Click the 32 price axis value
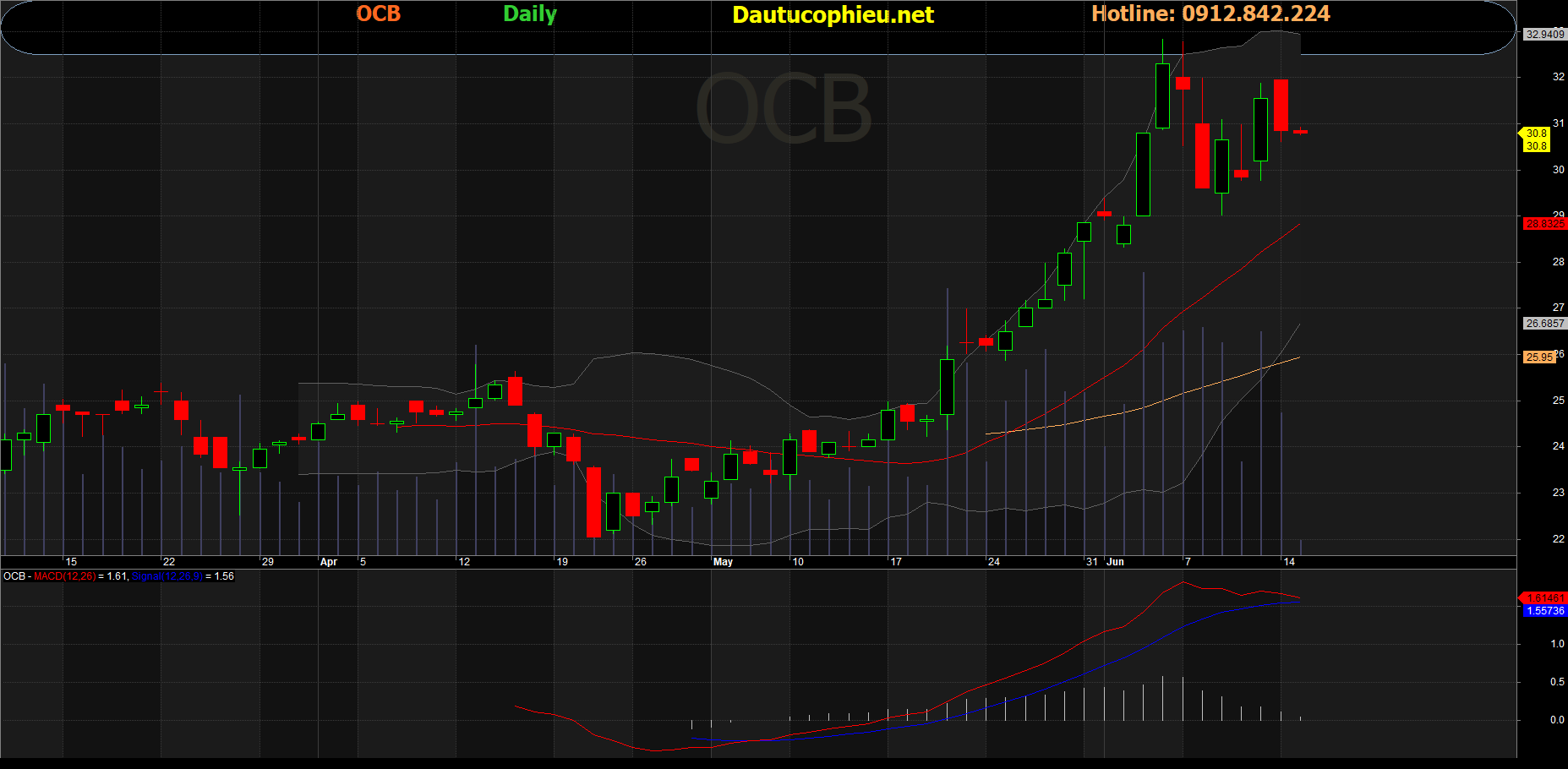Viewport: 1568px width, 769px height. [x=1558, y=77]
